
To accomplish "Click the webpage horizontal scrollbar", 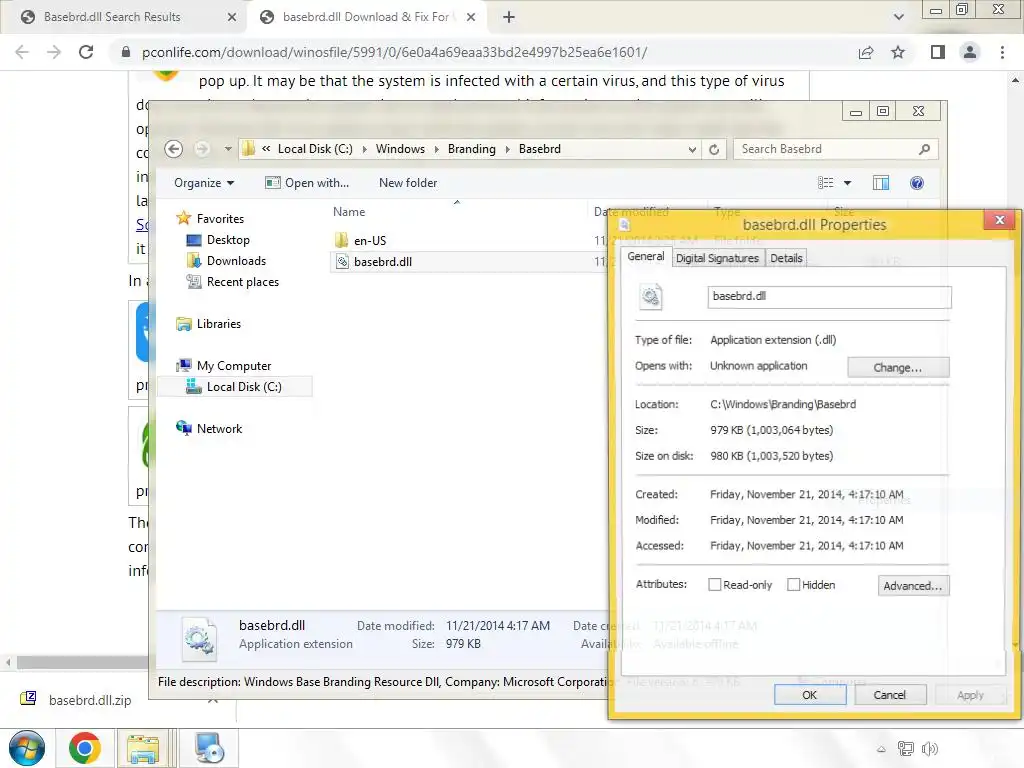I will (82, 662).
